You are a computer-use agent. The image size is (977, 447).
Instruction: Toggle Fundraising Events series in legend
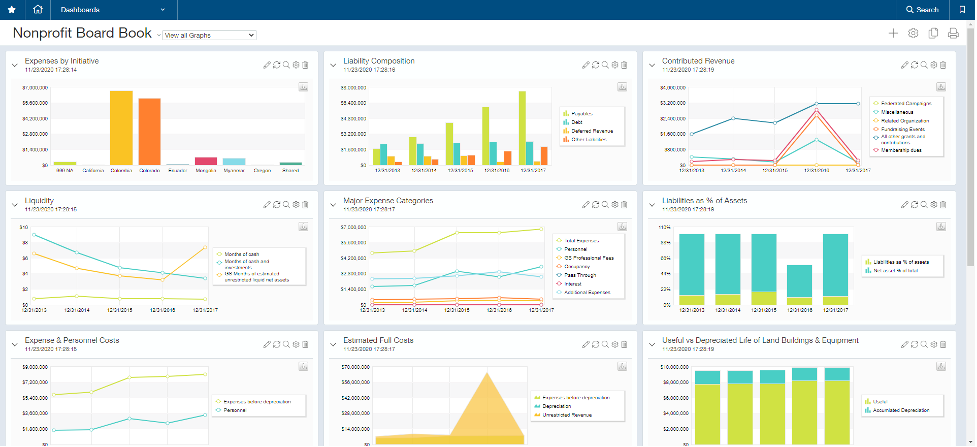point(898,129)
